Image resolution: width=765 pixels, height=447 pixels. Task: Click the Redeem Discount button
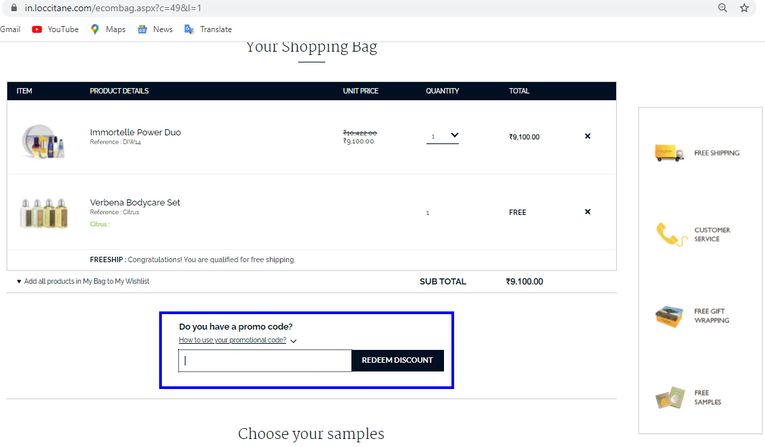[397, 360]
